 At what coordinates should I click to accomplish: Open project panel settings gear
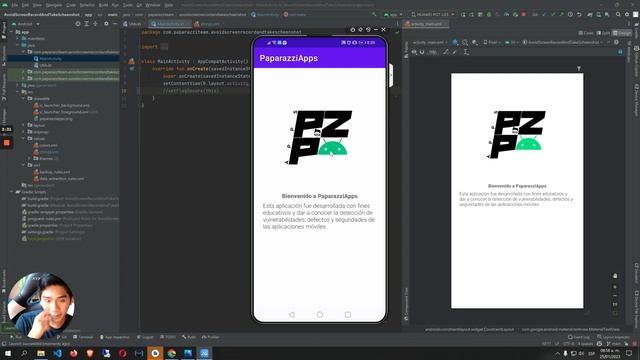(106, 24)
